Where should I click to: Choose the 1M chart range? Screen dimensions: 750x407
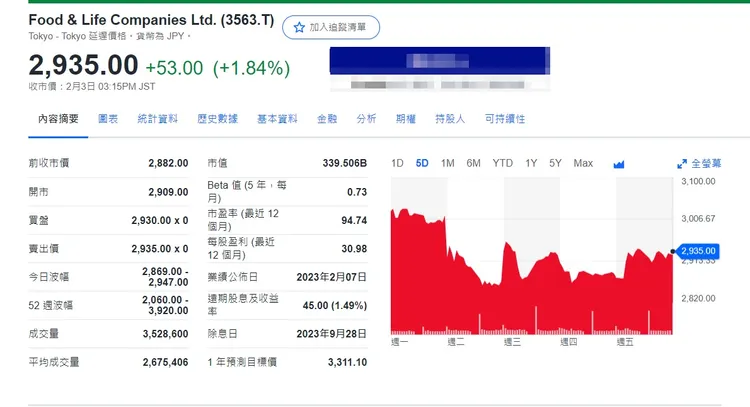pyautogui.click(x=448, y=163)
